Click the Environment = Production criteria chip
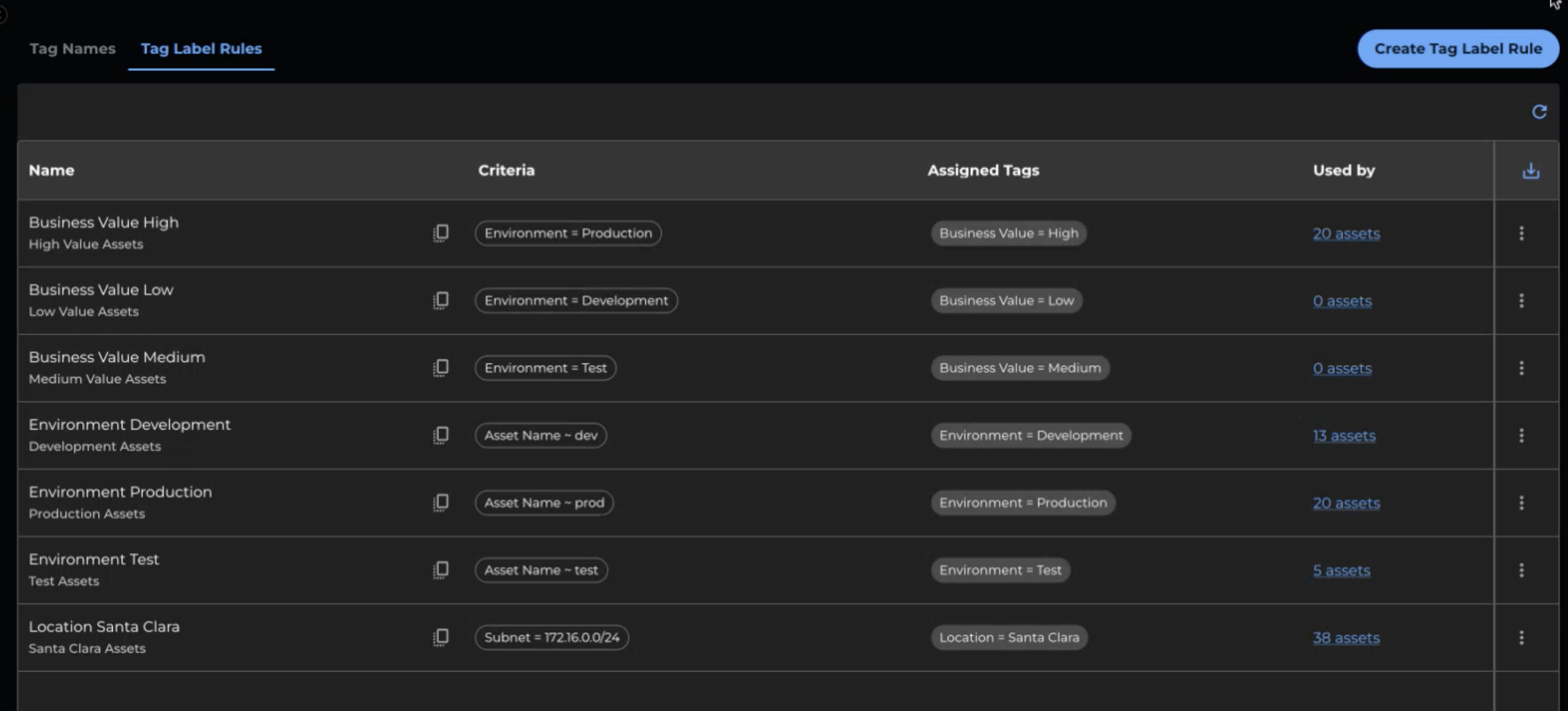The height and width of the screenshot is (711, 1568). (x=567, y=233)
